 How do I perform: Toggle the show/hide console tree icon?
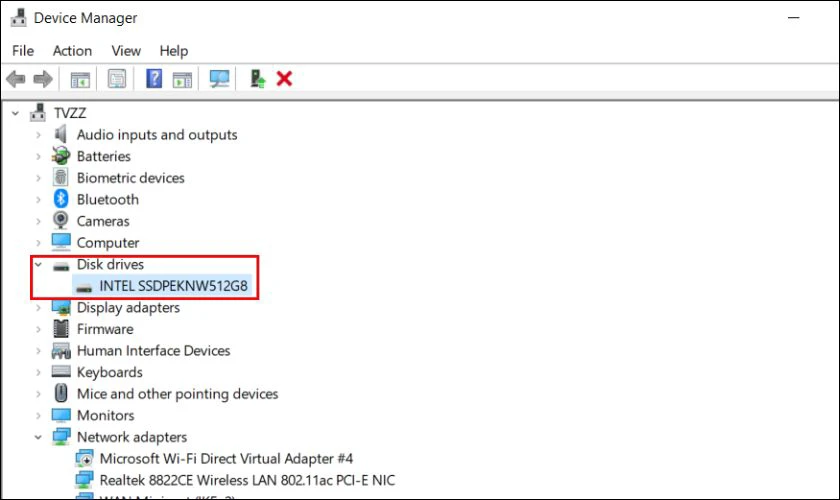point(80,79)
